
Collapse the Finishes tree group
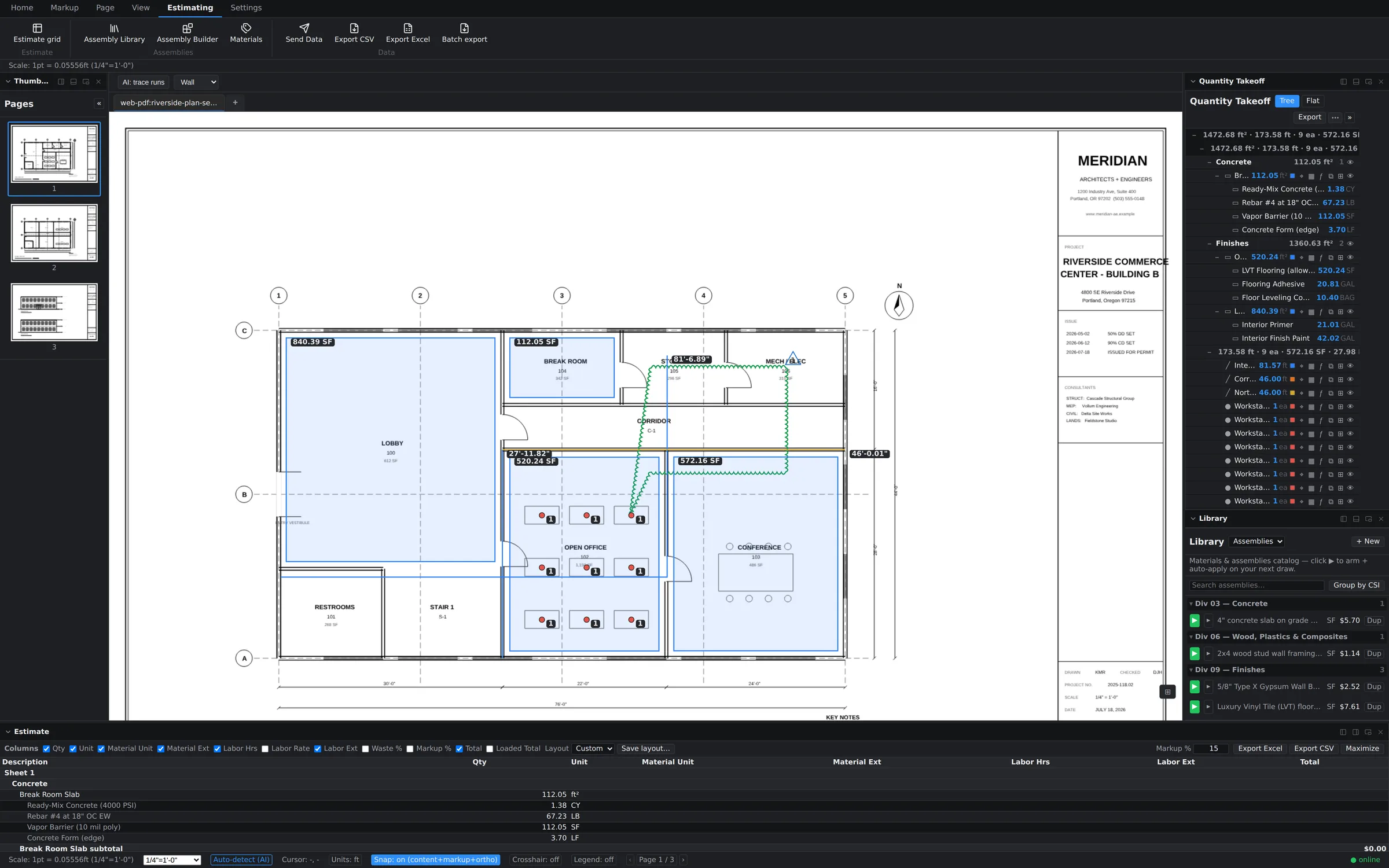pyautogui.click(x=1209, y=244)
